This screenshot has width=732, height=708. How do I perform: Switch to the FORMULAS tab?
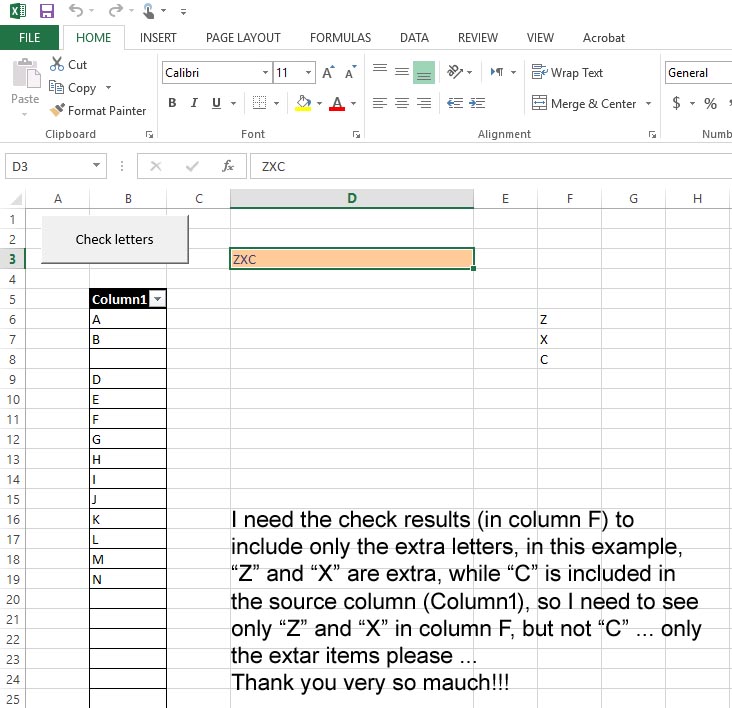pos(340,38)
